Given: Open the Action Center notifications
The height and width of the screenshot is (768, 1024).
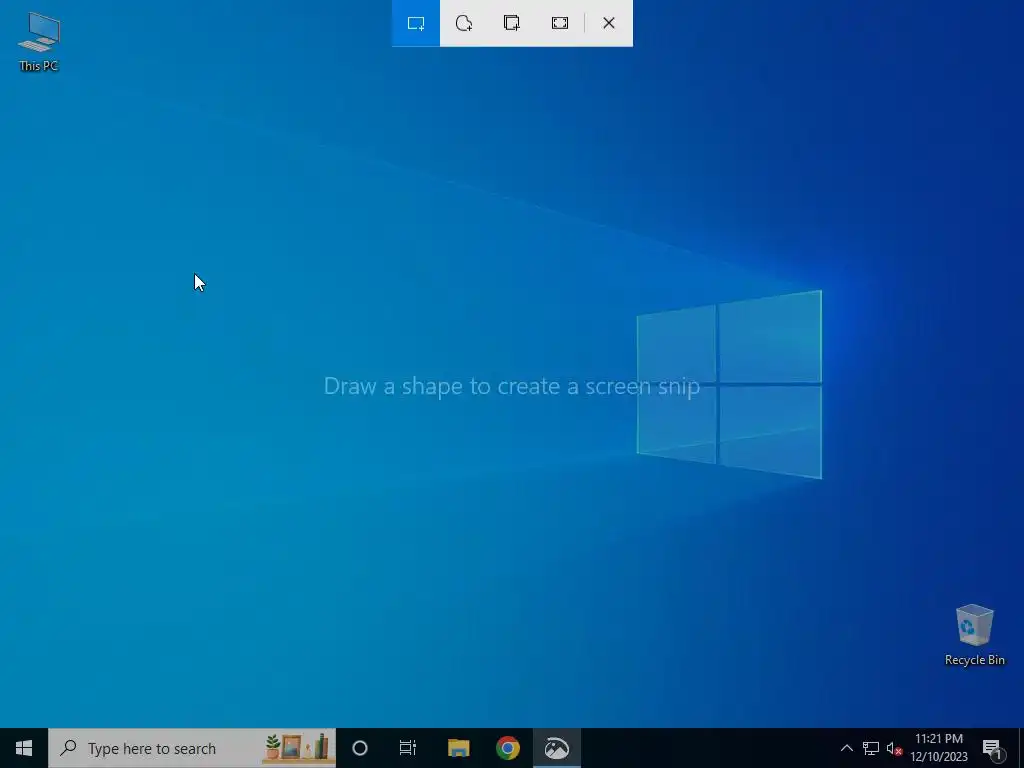Looking at the screenshot, I should coord(992,748).
